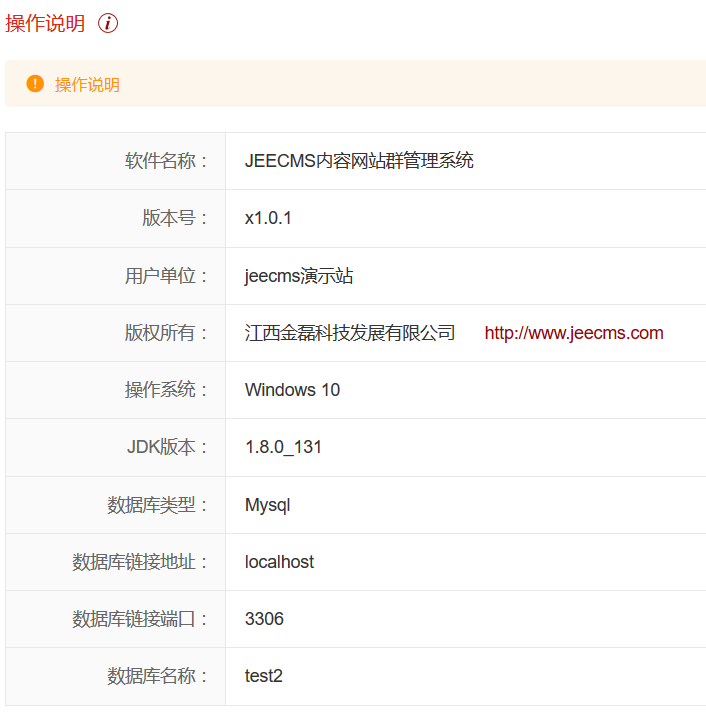Image resolution: width=706 pixels, height=728 pixels.
Task: Select the Windows 10 value
Action: 292,390
